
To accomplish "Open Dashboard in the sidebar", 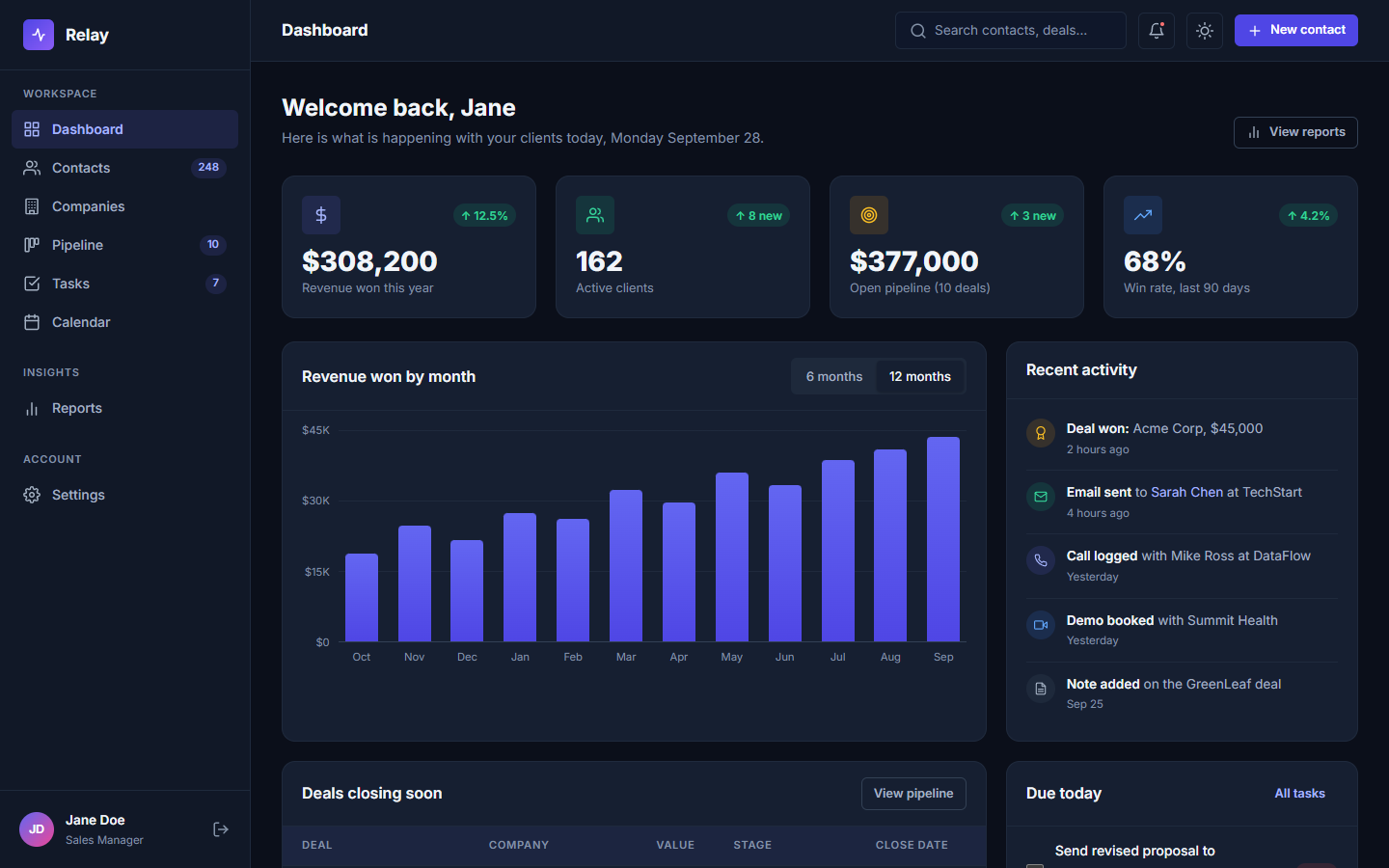I will pyautogui.click(x=124, y=129).
